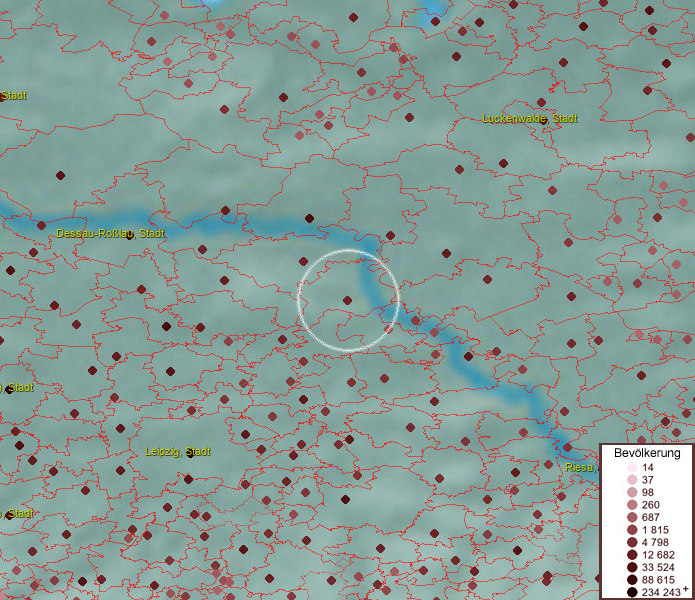
Task: Select the legend swatch for 14
Action: 632,468
